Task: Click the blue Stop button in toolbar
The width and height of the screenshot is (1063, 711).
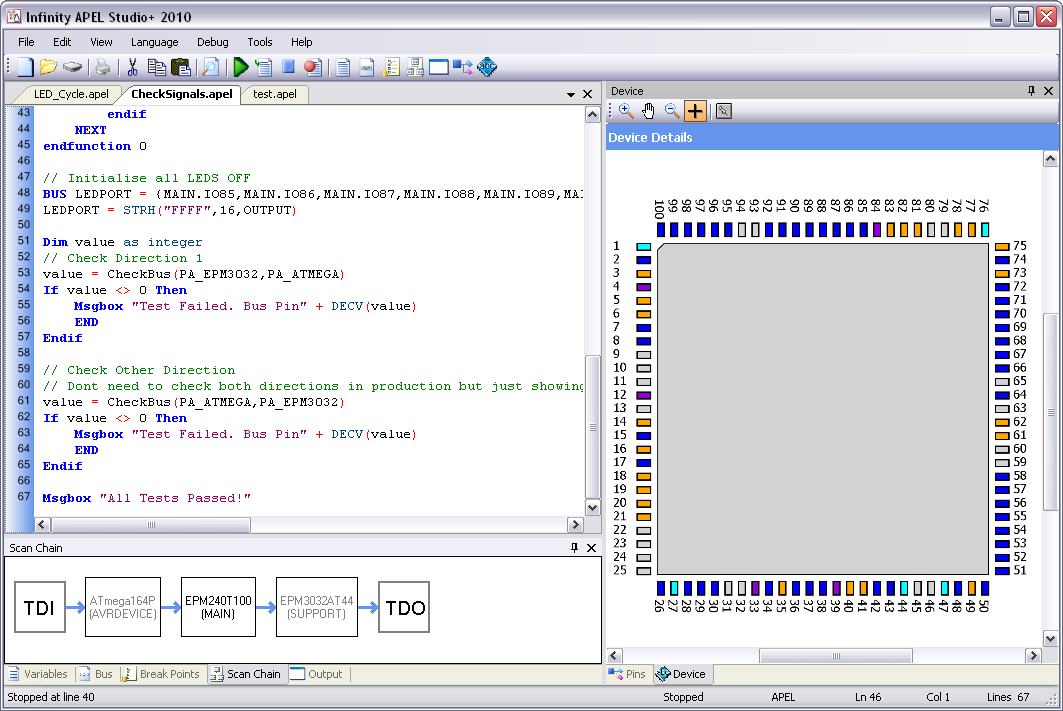Action: [x=288, y=67]
